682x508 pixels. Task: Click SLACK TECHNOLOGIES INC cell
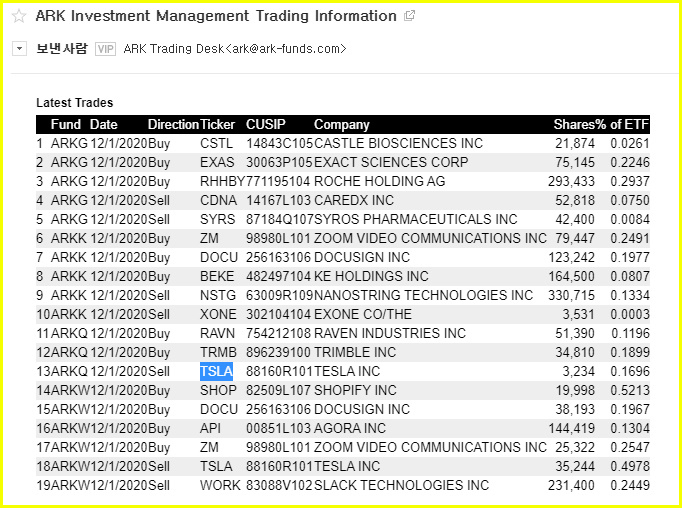point(401,485)
